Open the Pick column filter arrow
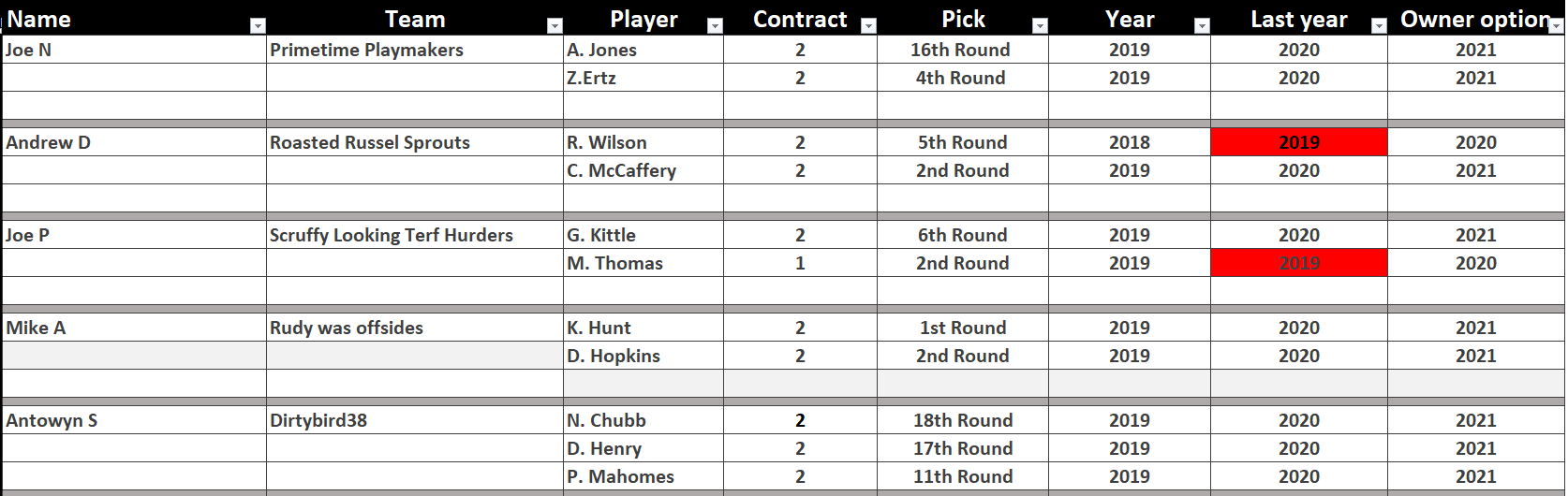Image resolution: width=1568 pixels, height=496 pixels. point(1040,26)
